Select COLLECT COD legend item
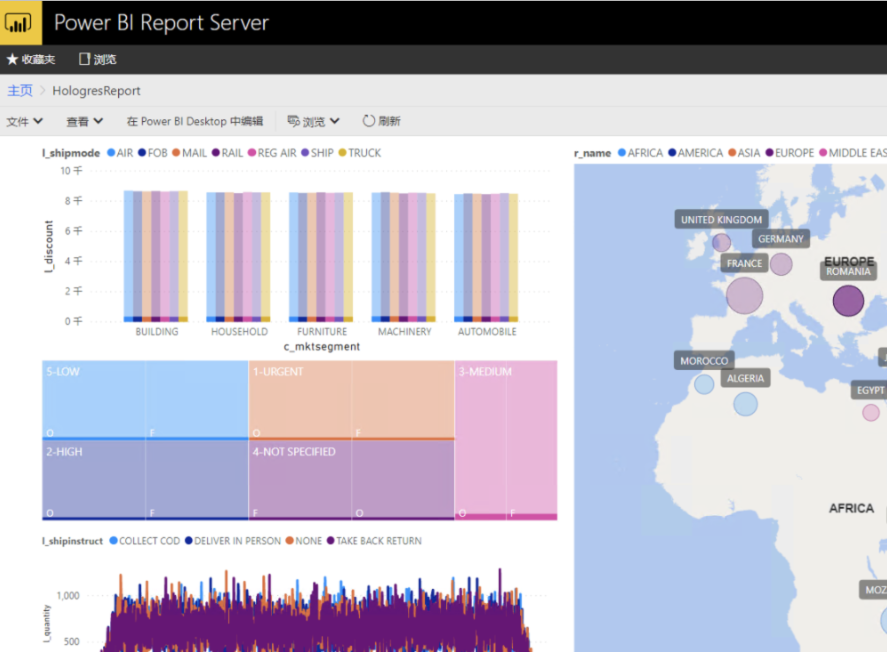 144,541
